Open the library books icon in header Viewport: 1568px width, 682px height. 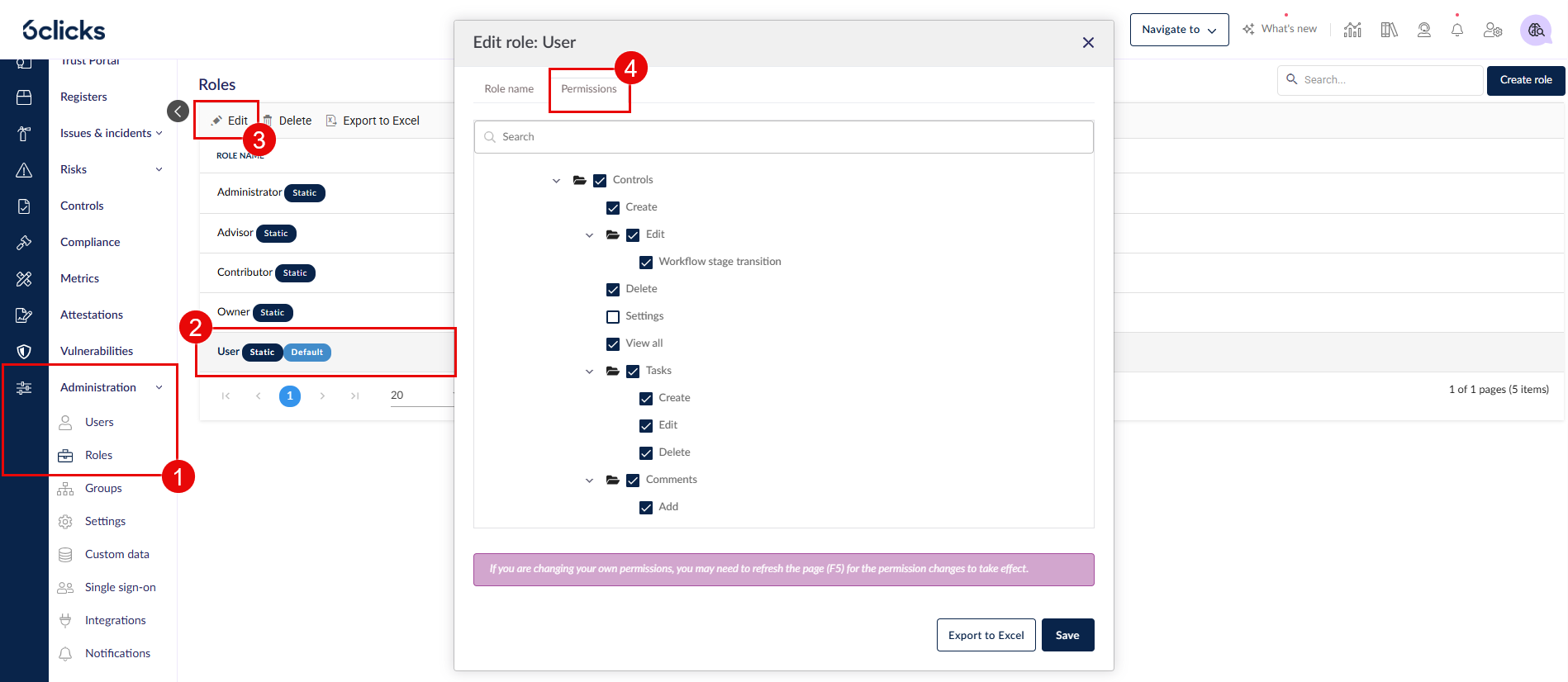[x=1390, y=30]
